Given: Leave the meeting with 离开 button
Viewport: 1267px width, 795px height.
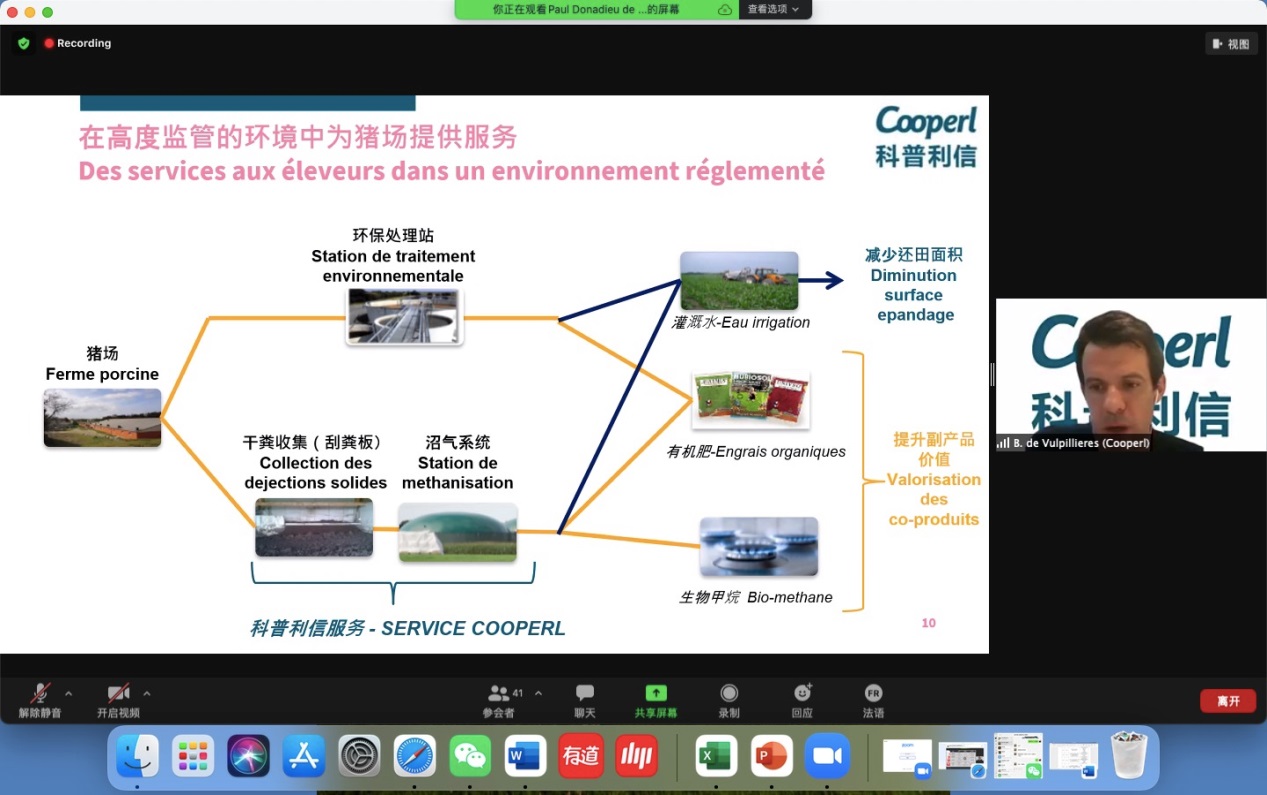Looking at the screenshot, I should coord(1228,701).
